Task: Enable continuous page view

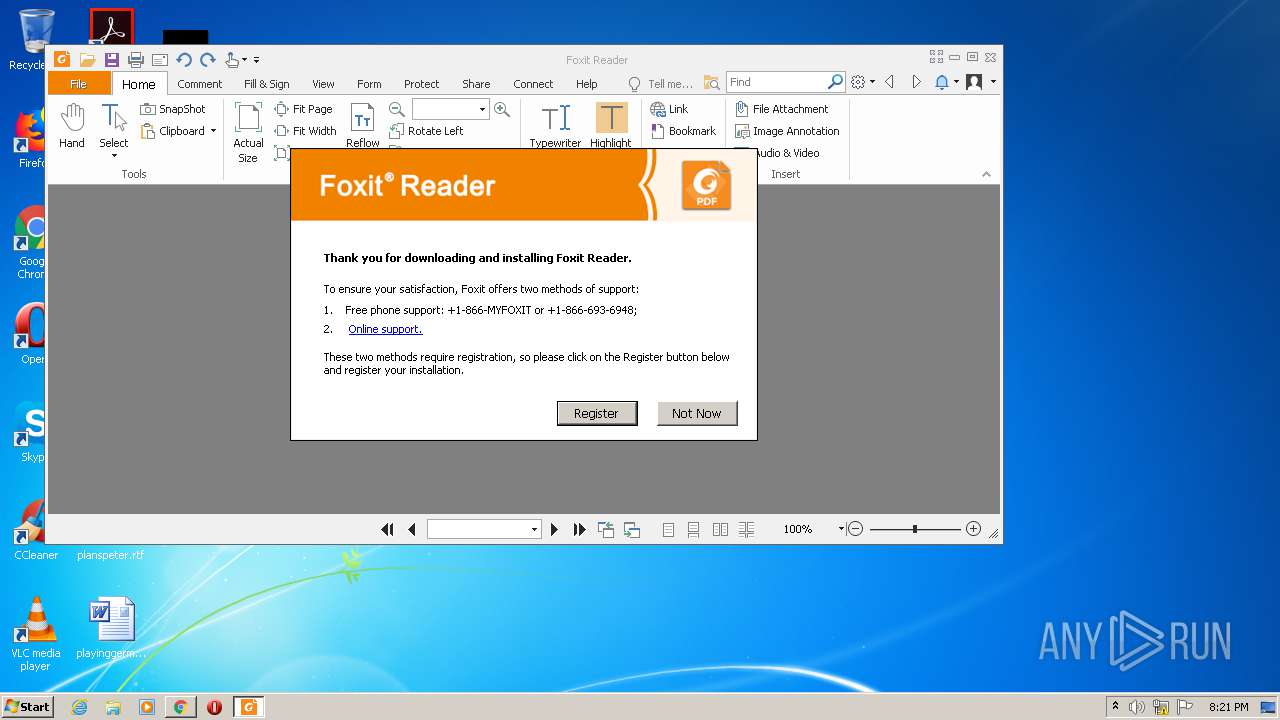Action: click(693, 529)
